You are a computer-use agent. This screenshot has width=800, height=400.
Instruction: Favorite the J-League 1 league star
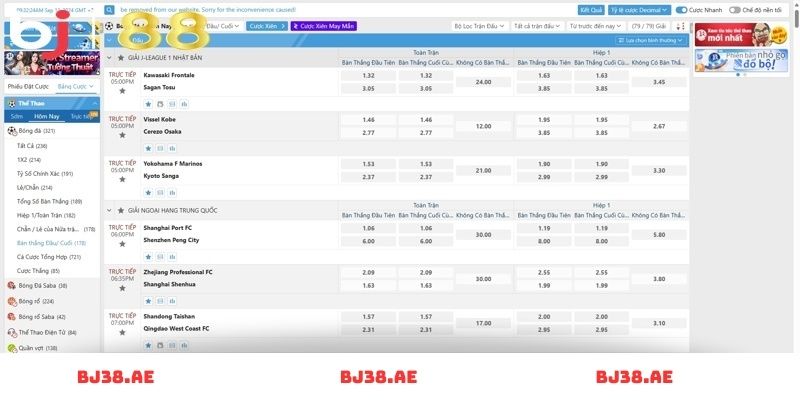coord(121,58)
